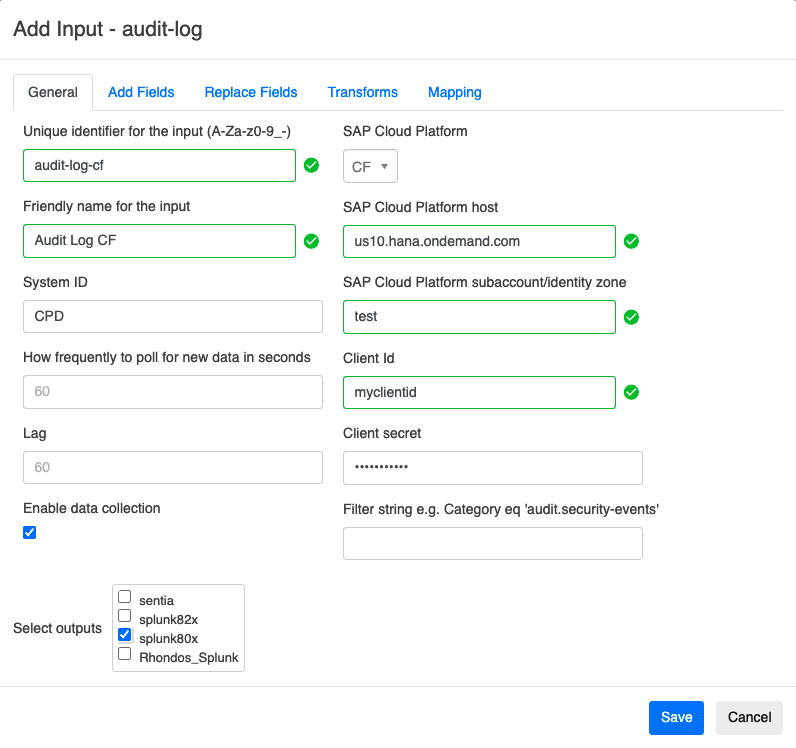This screenshot has height=748, width=796.
Task: Click green checkmark beside unique identifier field
Action: tap(311, 166)
